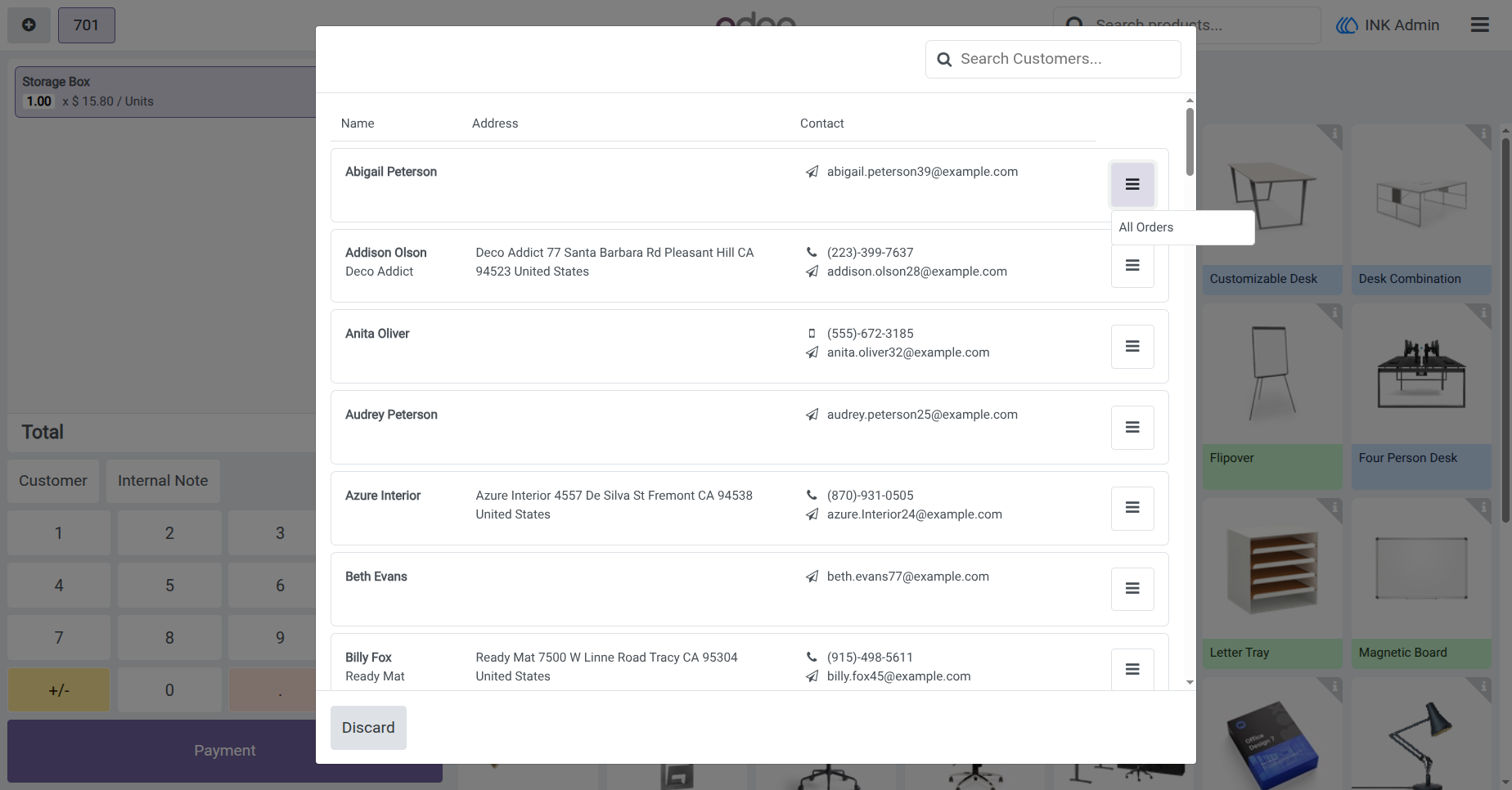
Task: Click numpad key 1
Action: pyautogui.click(x=59, y=533)
